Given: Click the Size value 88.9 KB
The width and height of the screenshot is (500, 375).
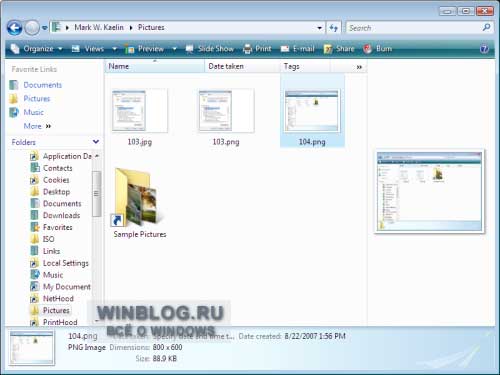Looking at the screenshot, I should point(165,359).
